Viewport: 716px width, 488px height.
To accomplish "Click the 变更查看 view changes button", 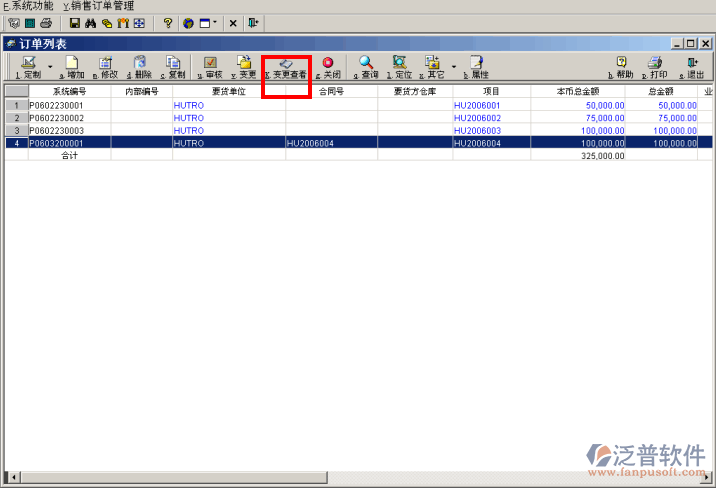I will pyautogui.click(x=286, y=68).
